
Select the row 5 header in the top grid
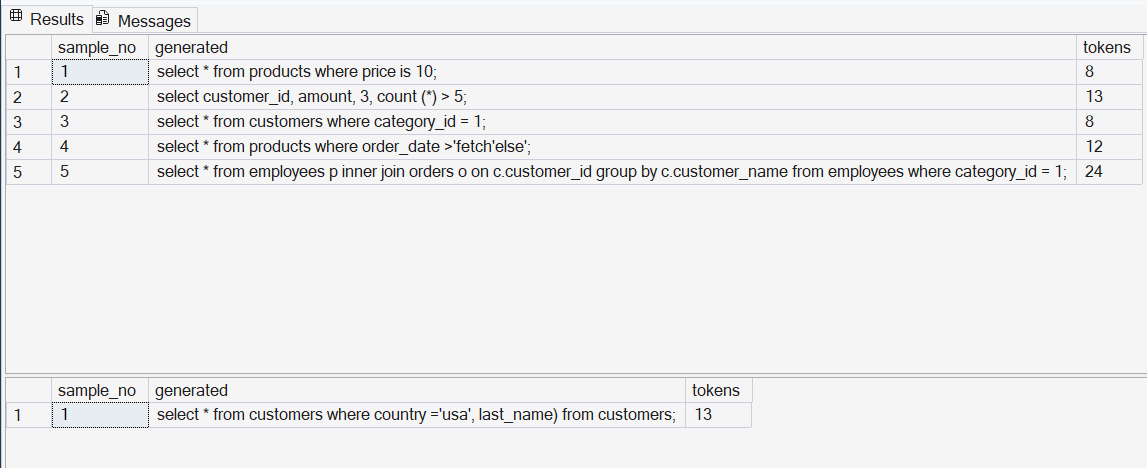[x=29, y=172]
